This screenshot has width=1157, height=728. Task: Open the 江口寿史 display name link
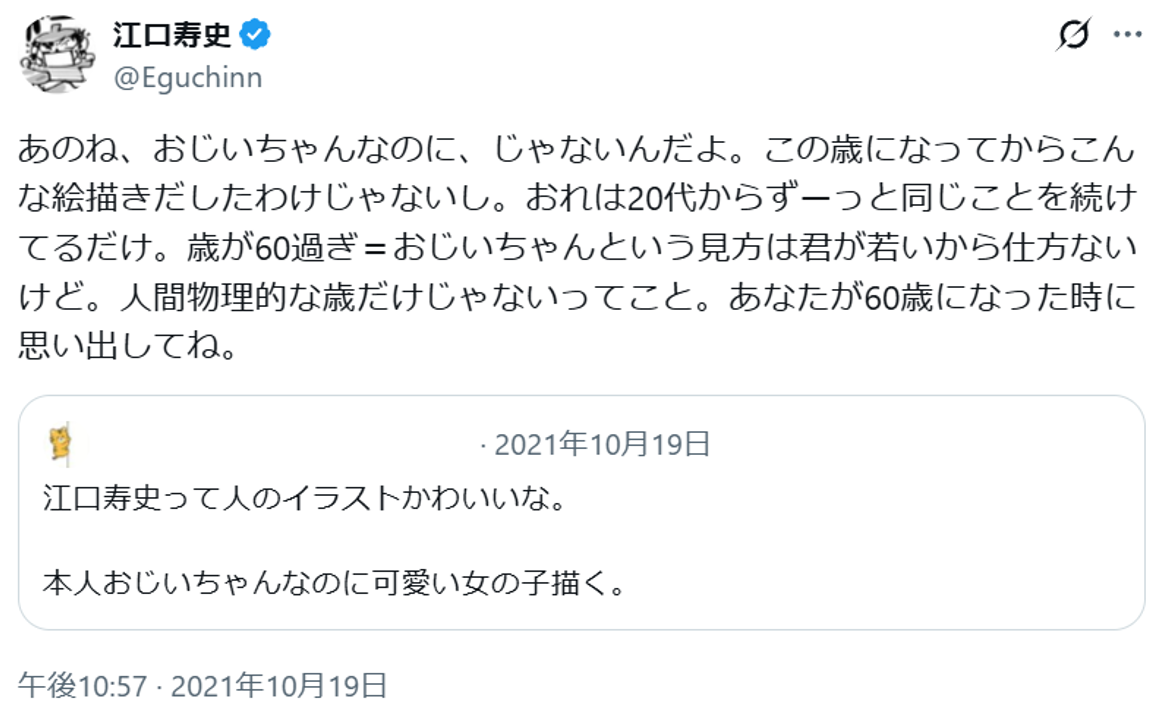pyautogui.click(x=172, y=36)
